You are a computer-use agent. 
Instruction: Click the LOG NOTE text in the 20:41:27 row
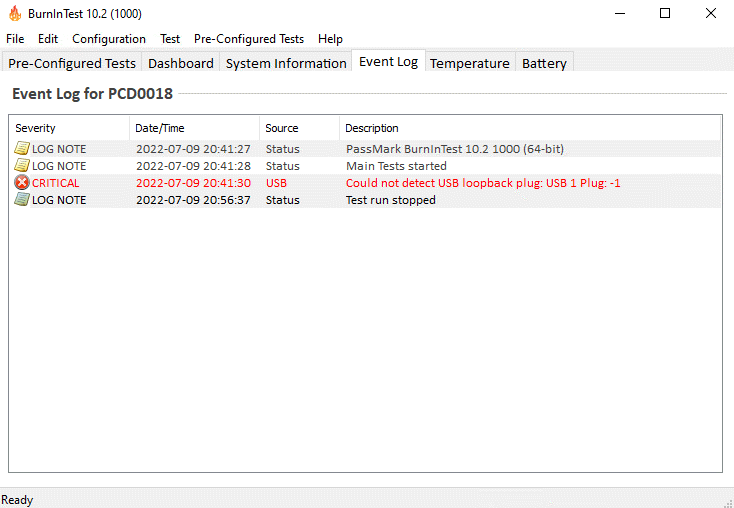pyautogui.click(x=59, y=149)
